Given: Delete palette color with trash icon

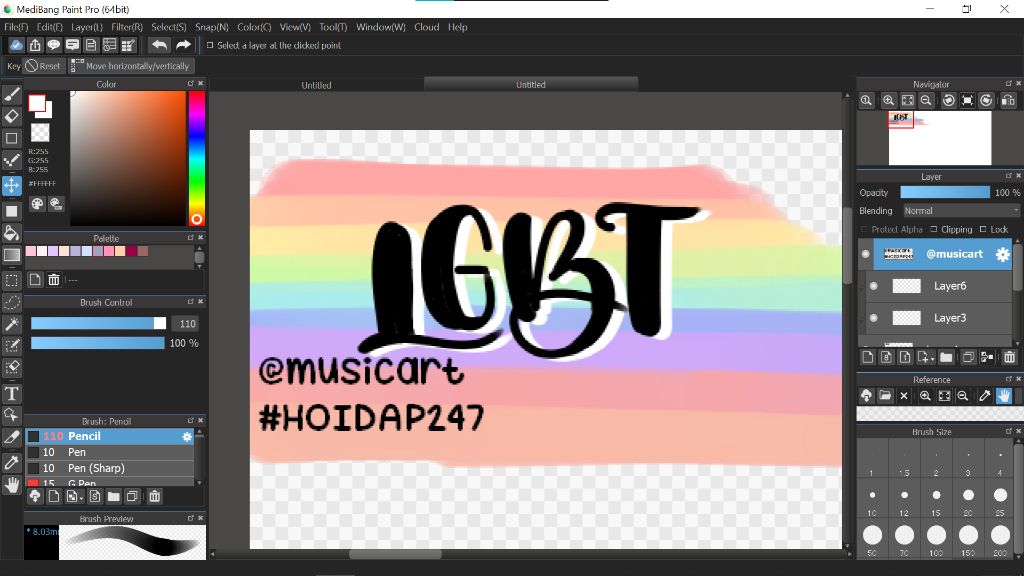Looking at the screenshot, I should [54, 280].
